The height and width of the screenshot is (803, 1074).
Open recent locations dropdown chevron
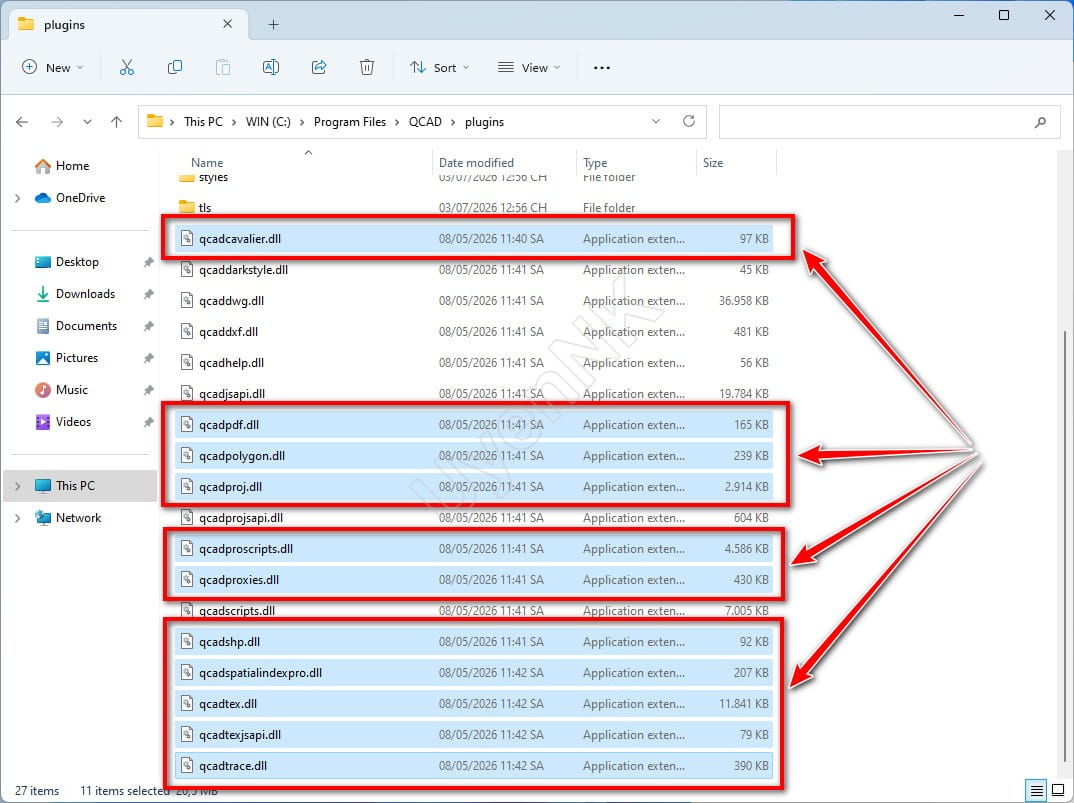click(87, 122)
